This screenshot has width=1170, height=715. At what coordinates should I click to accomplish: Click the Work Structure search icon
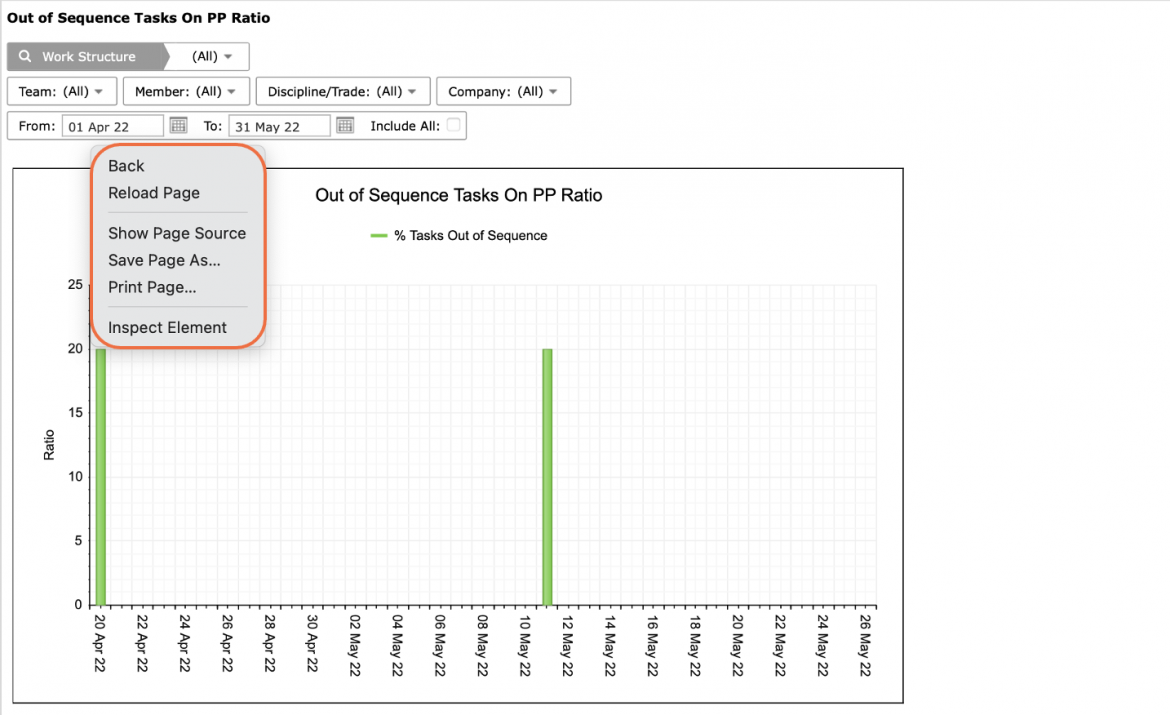pyautogui.click(x=25, y=56)
